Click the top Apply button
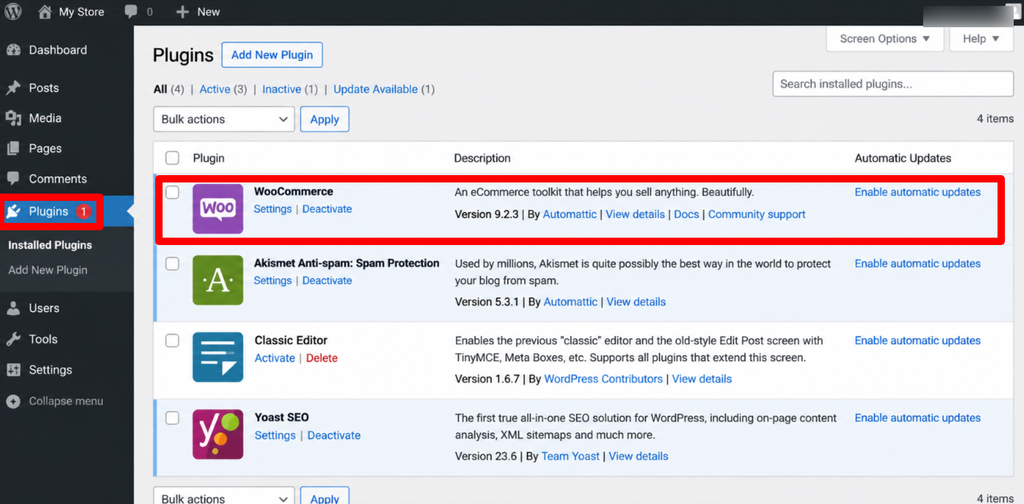 click(325, 119)
